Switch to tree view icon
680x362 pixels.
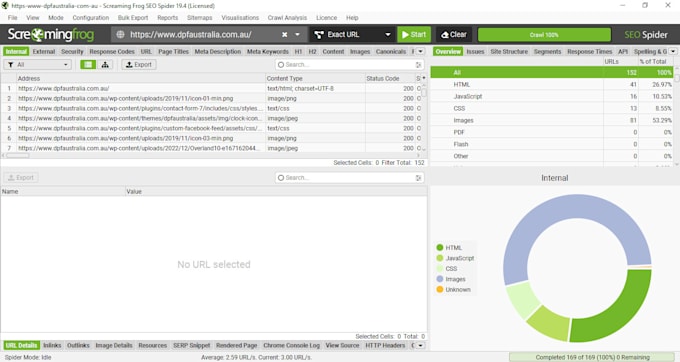coord(105,65)
